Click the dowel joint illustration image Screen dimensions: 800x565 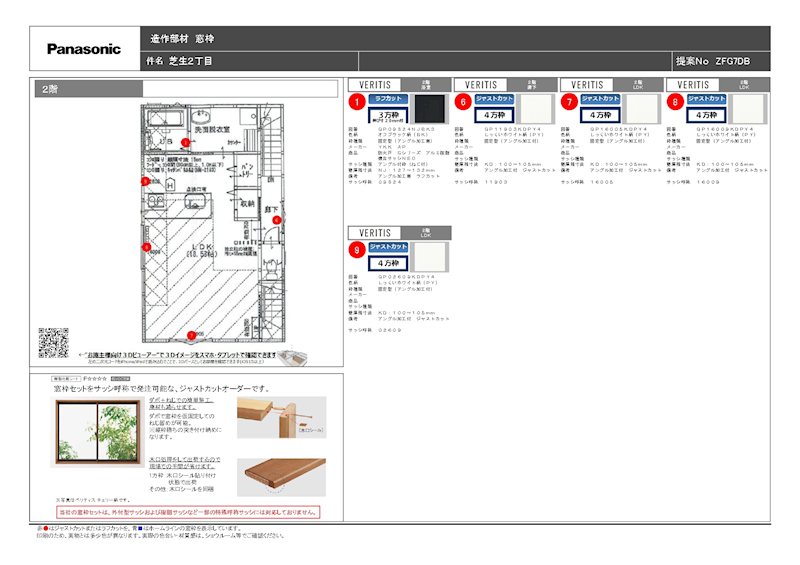[x=282, y=417]
